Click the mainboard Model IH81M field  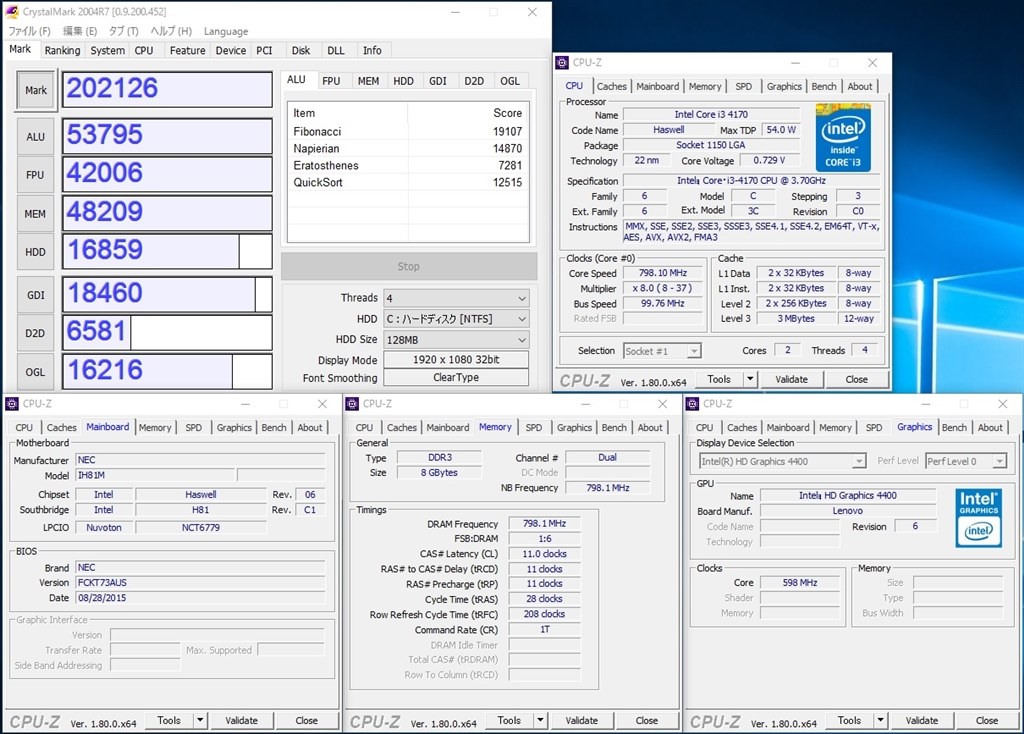point(155,475)
